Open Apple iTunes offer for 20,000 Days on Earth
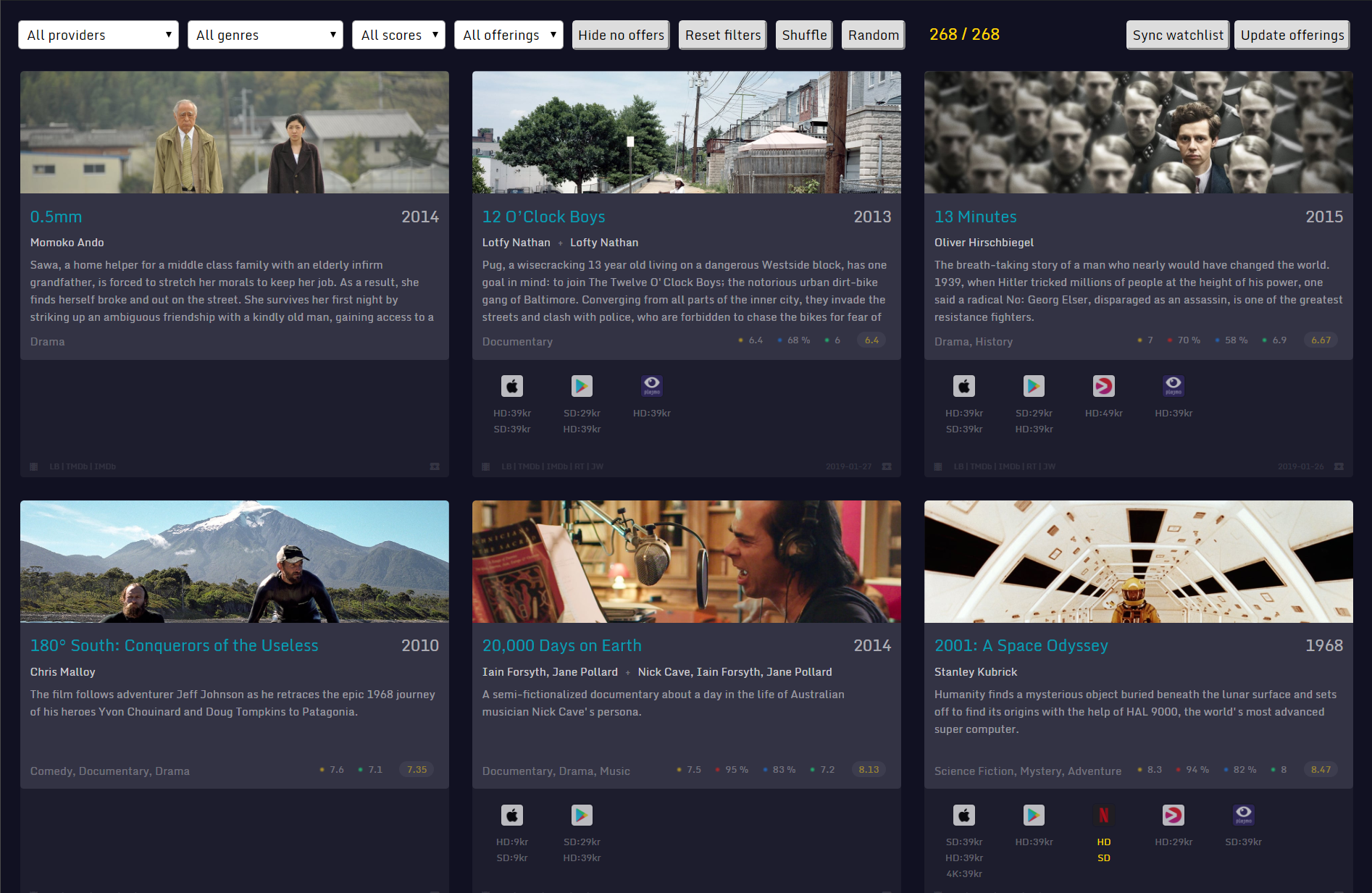This screenshot has width=1372, height=893. pyautogui.click(x=512, y=816)
